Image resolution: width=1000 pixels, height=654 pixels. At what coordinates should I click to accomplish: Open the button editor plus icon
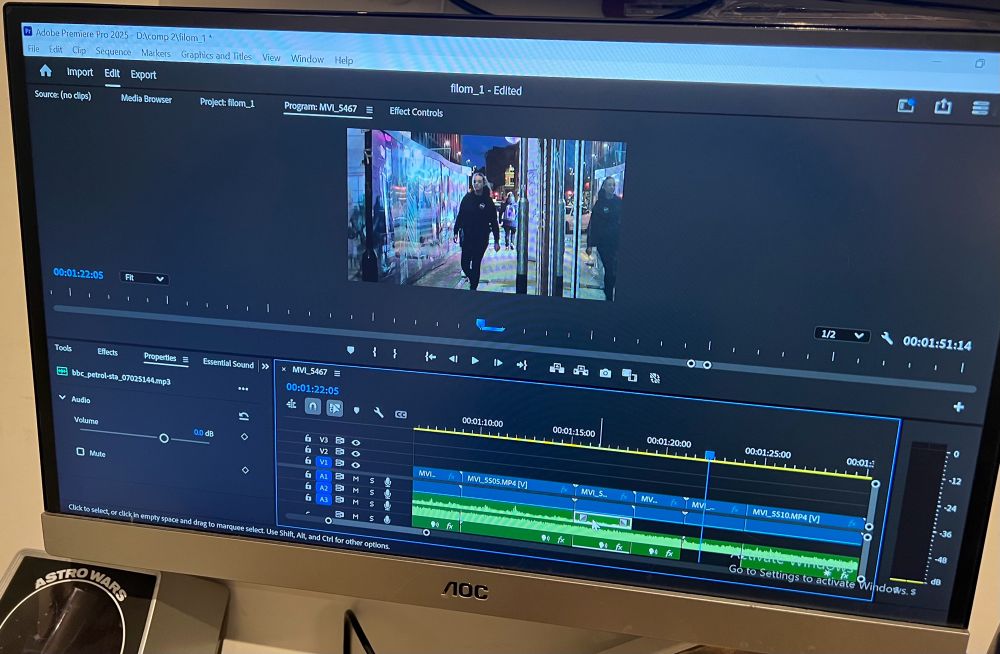959,407
